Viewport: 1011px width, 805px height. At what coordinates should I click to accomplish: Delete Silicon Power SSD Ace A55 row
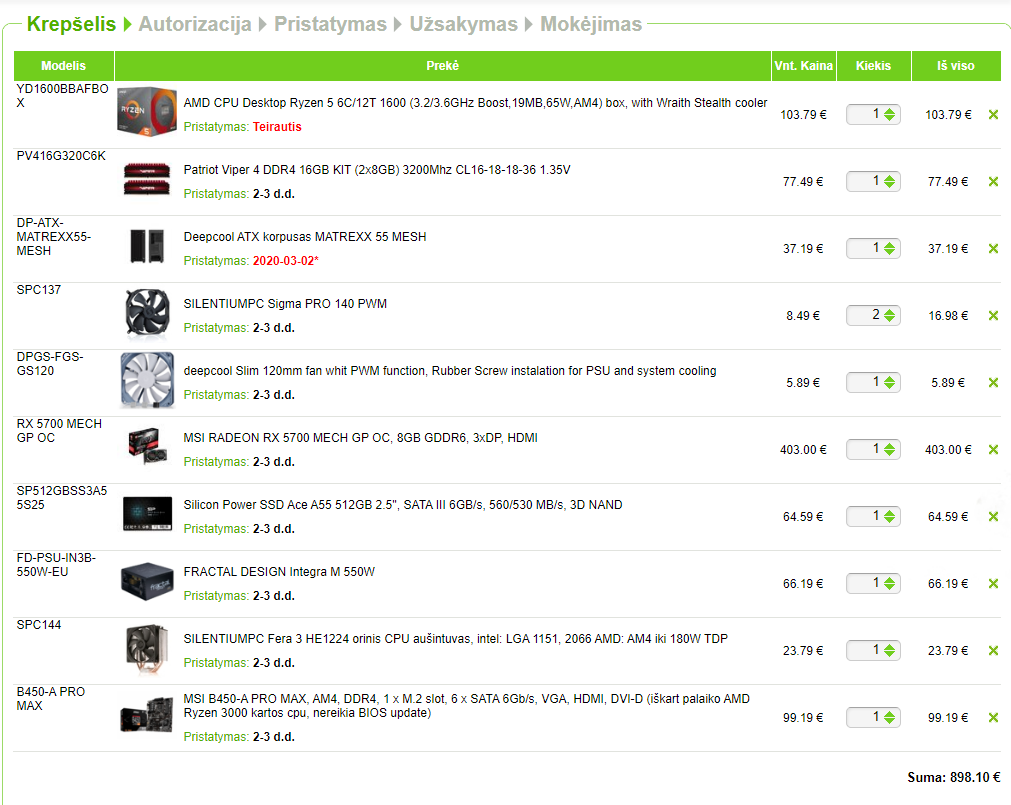pos(993,517)
